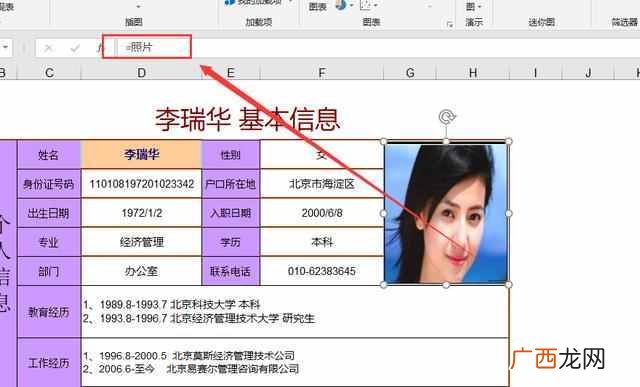Select the 学历 label cell
This screenshot has height=387, width=640.
(231, 242)
